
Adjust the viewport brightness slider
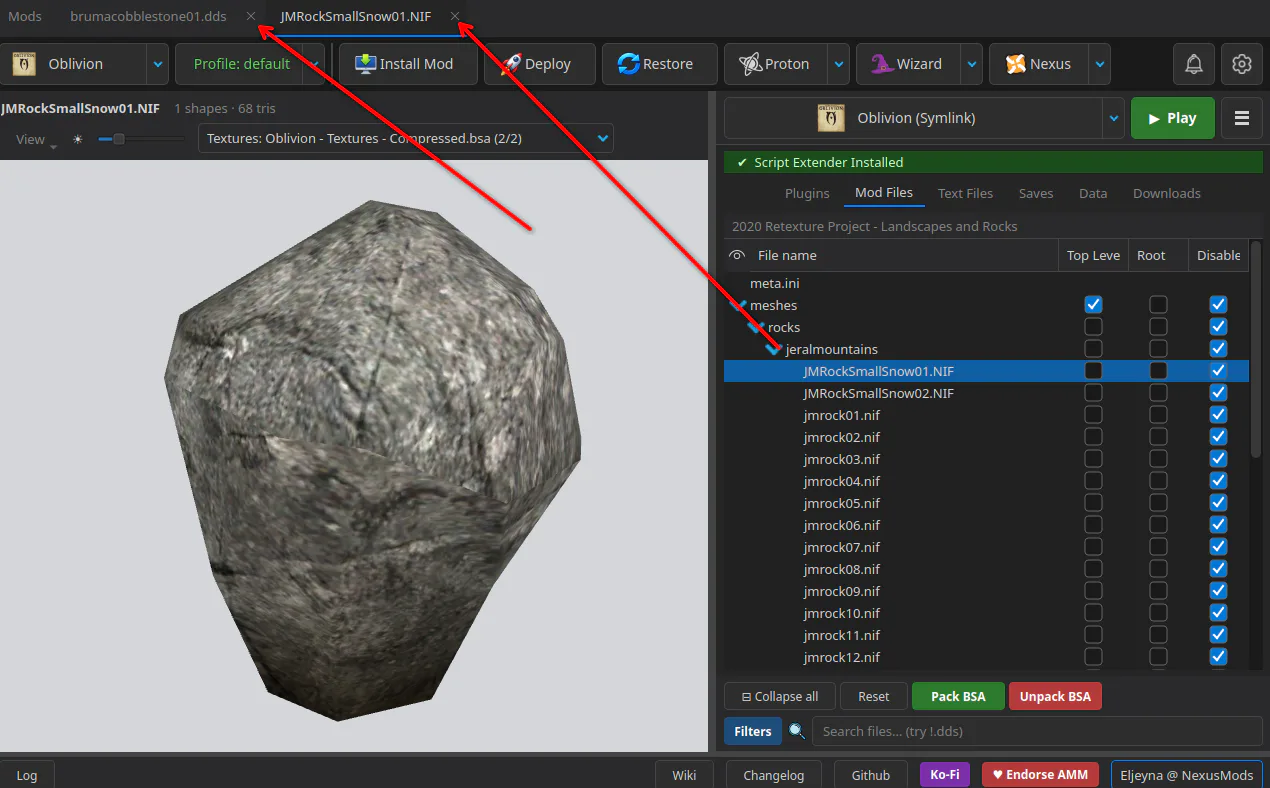(141, 139)
